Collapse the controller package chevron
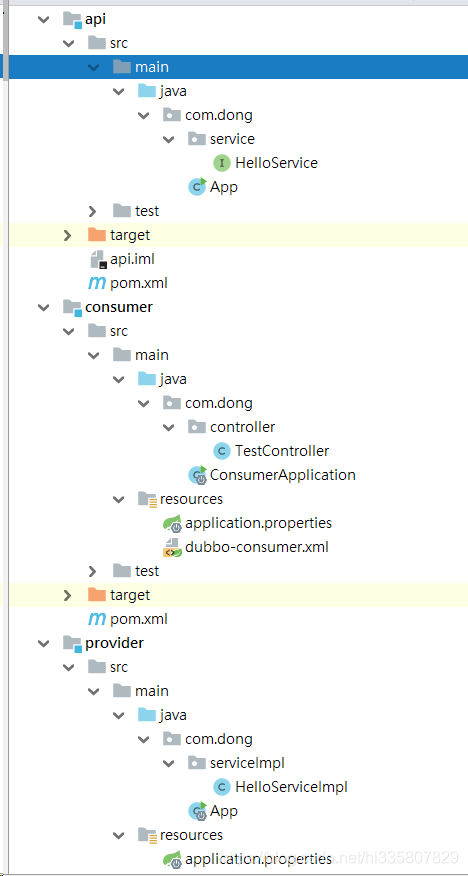The height and width of the screenshot is (876, 468). point(169,427)
